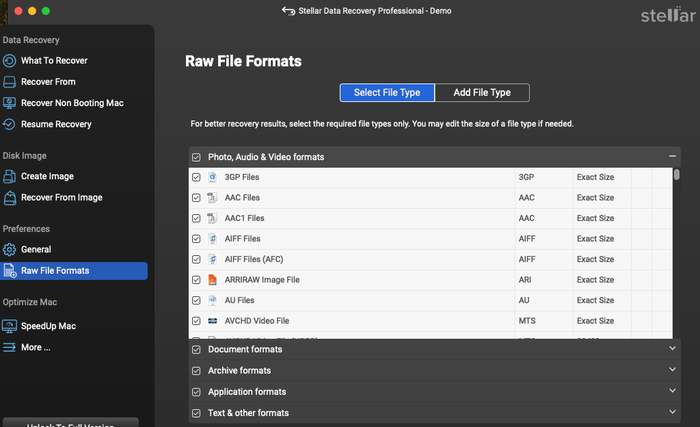Expand the Application formats chevron
Screen dimensions: 700x427
[672, 390]
